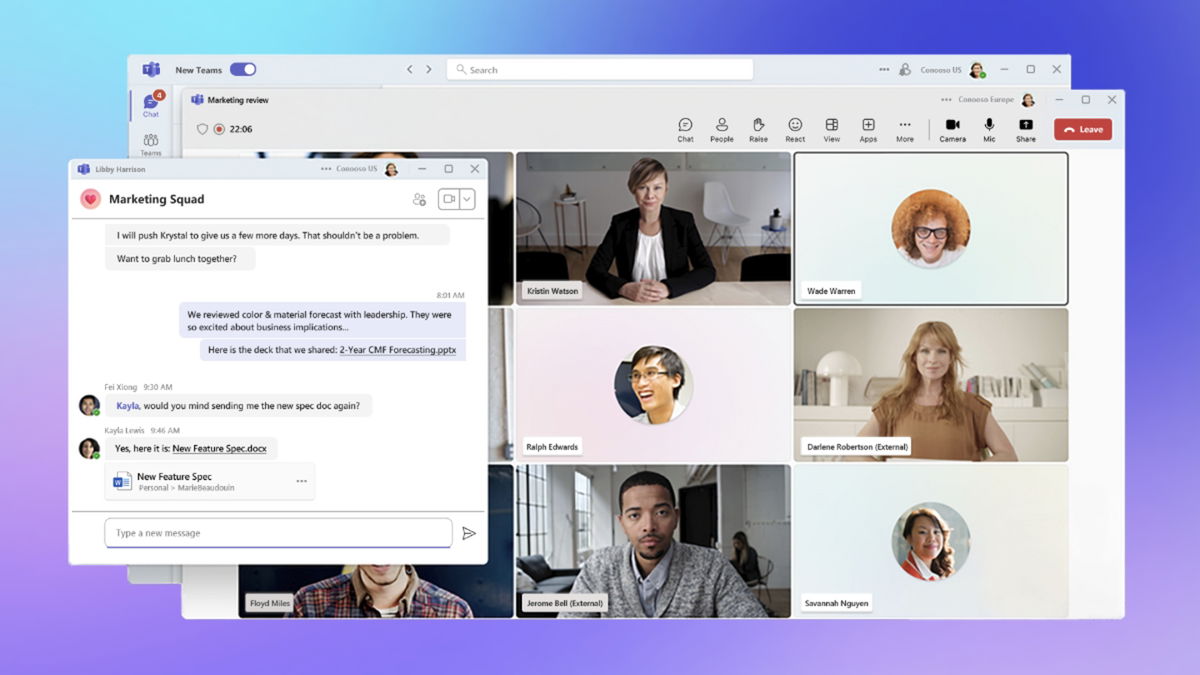Open options for the New Feature Spec file
The height and width of the screenshot is (675, 1200).
click(x=300, y=481)
